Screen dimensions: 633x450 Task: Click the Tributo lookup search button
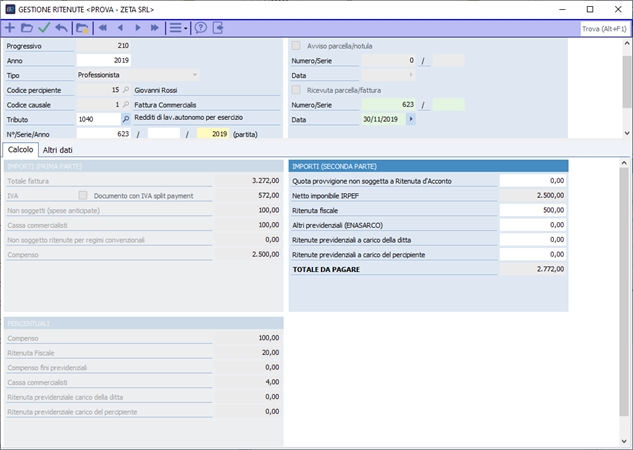click(126, 119)
